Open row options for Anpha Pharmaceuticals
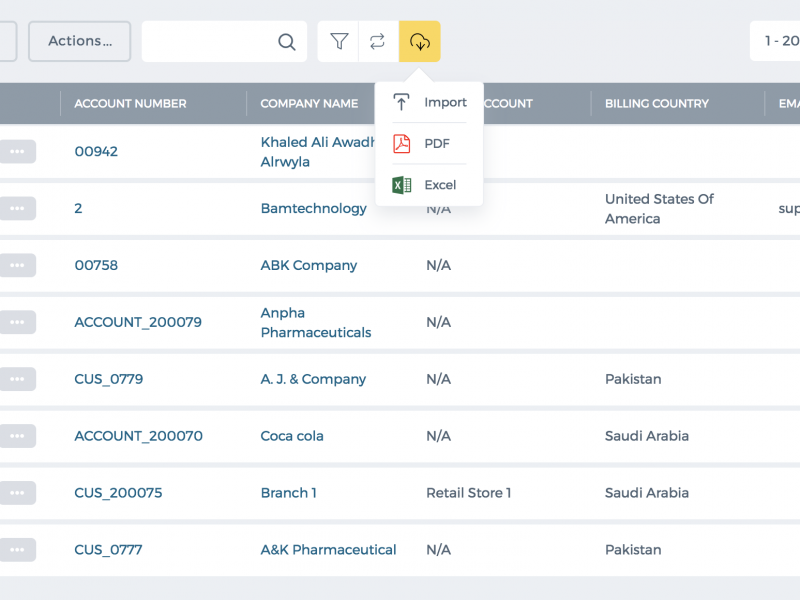This screenshot has height=600, width=800. click(17, 322)
